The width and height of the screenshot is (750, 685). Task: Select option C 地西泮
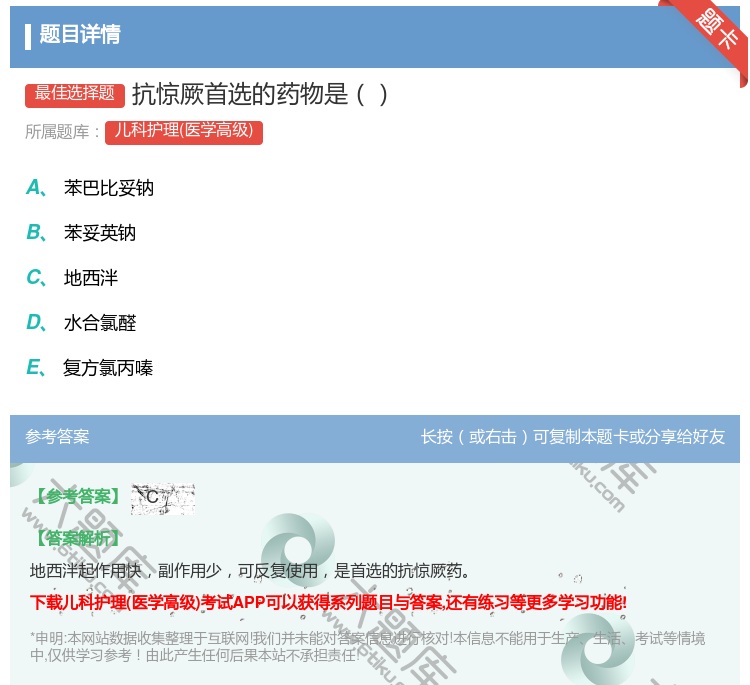(72, 278)
